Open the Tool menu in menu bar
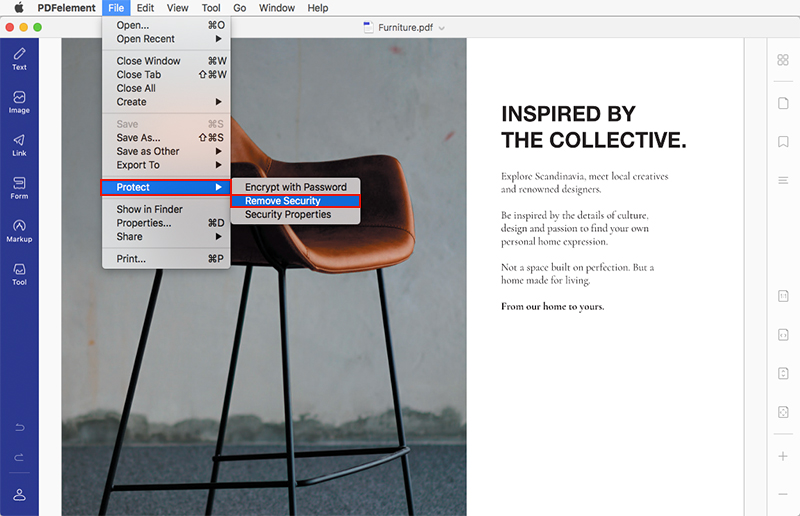 point(211,8)
